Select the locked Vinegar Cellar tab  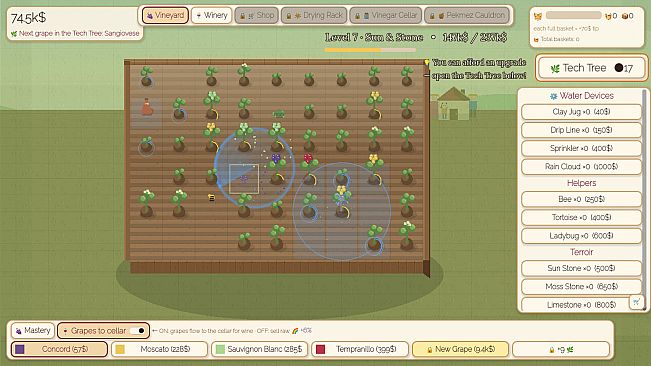386,15
